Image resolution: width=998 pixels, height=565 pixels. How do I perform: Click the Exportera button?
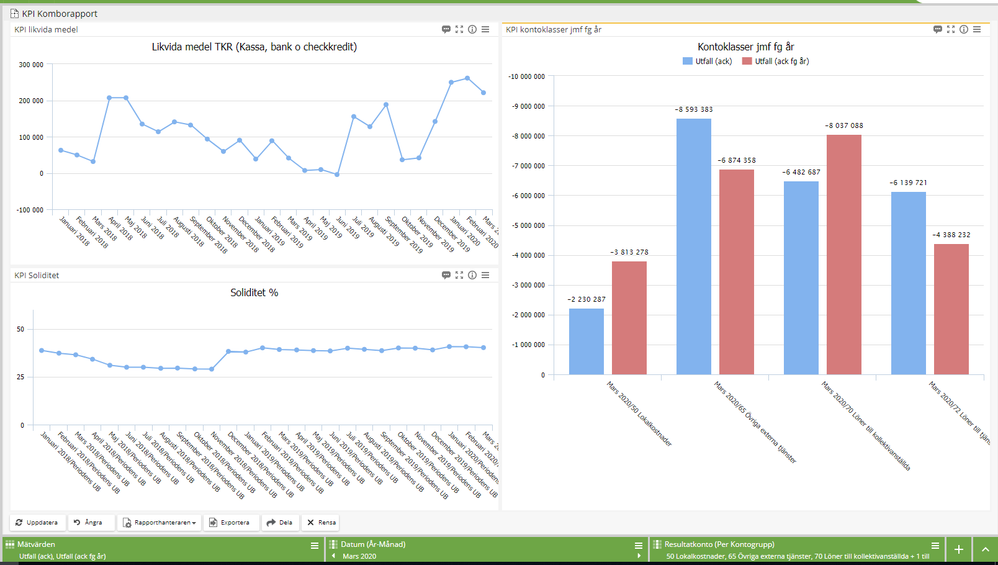click(229, 522)
